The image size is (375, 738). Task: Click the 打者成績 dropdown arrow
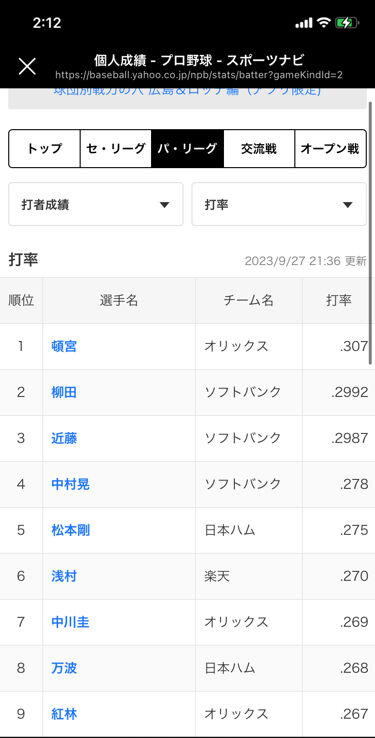point(164,205)
